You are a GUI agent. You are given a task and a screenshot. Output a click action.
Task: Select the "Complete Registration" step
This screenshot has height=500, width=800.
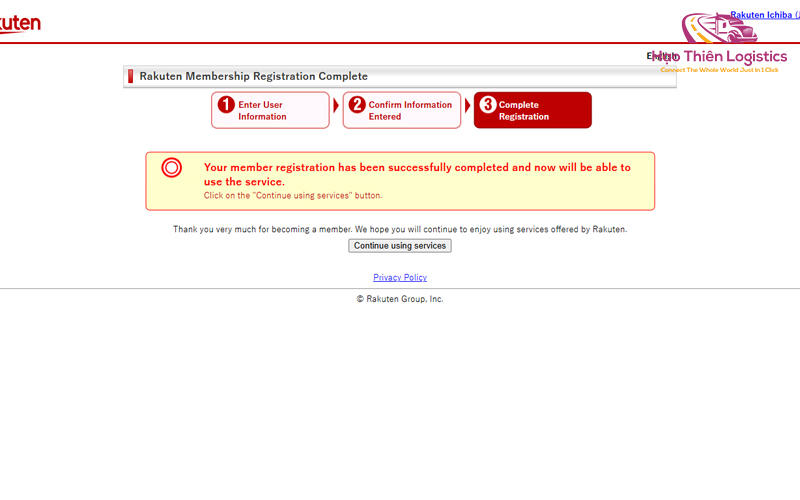[x=533, y=110]
